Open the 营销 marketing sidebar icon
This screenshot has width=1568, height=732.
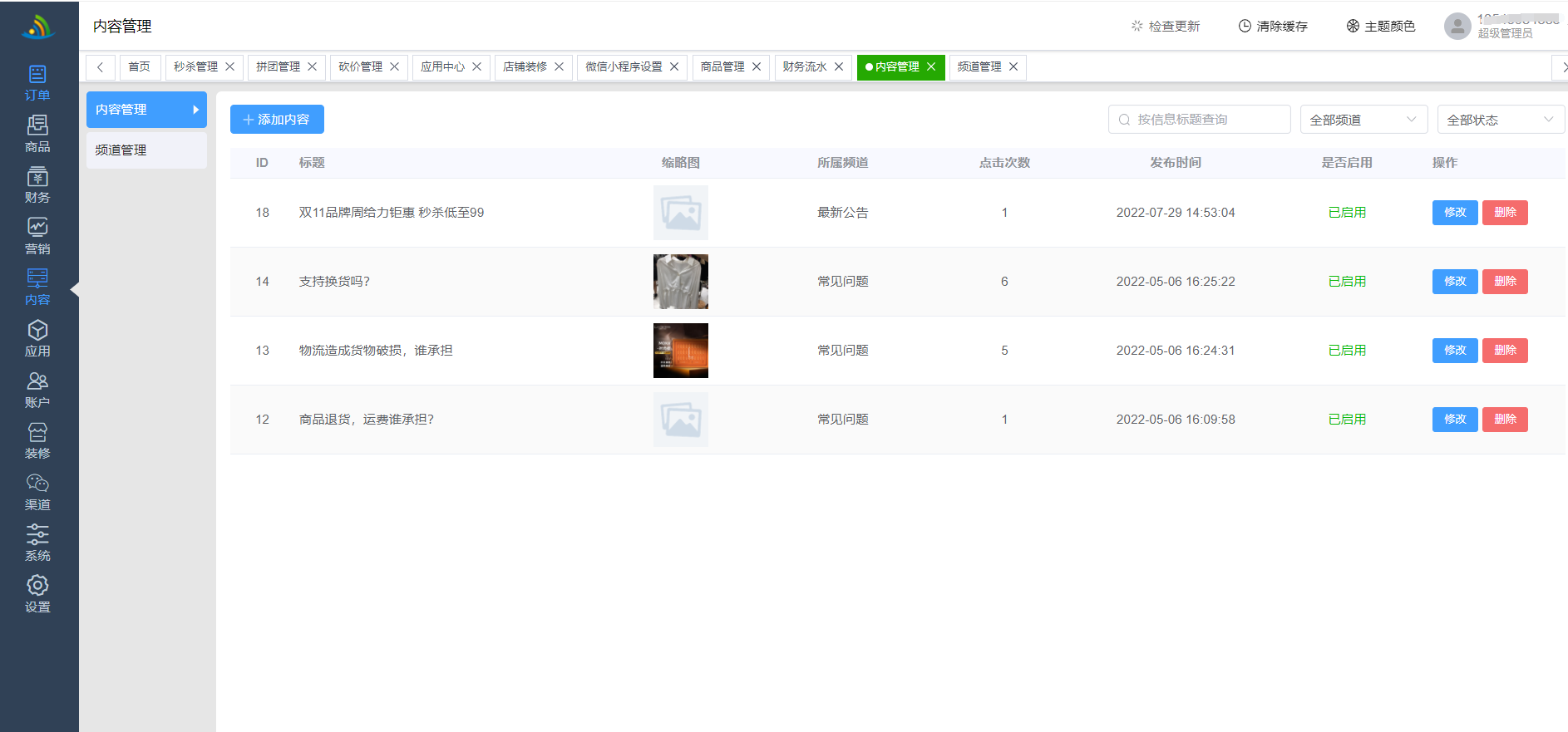click(37, 237)
